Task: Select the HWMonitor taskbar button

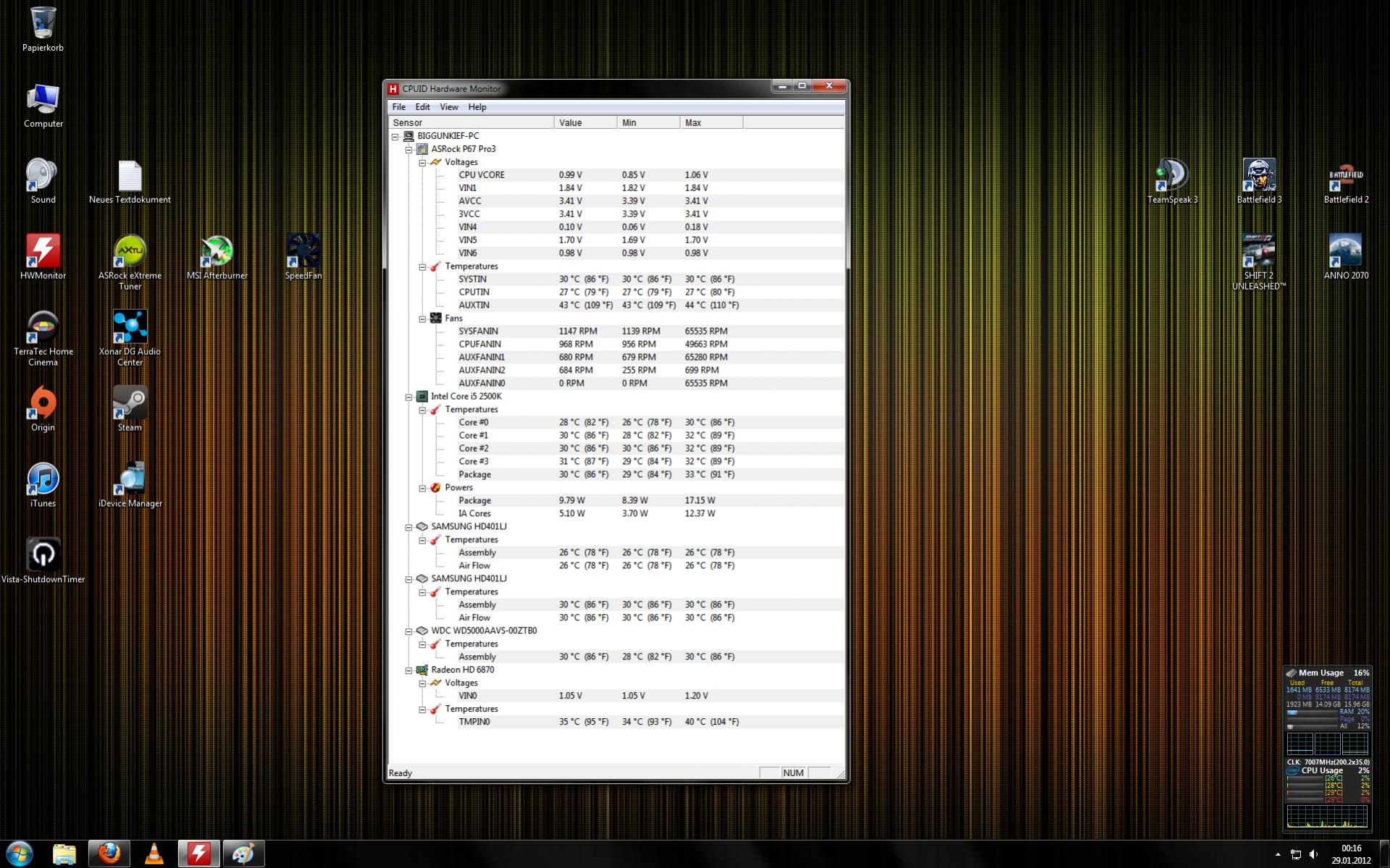Action: coord(199,854)
